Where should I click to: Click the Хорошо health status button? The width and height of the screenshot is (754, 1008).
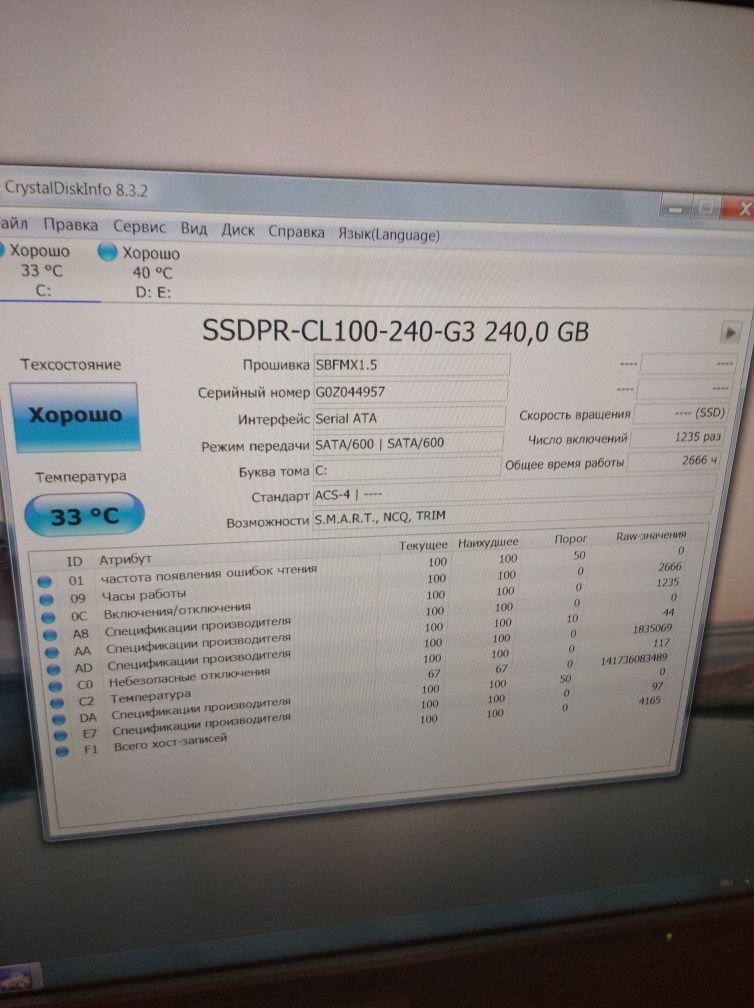(x=75, y=415)
